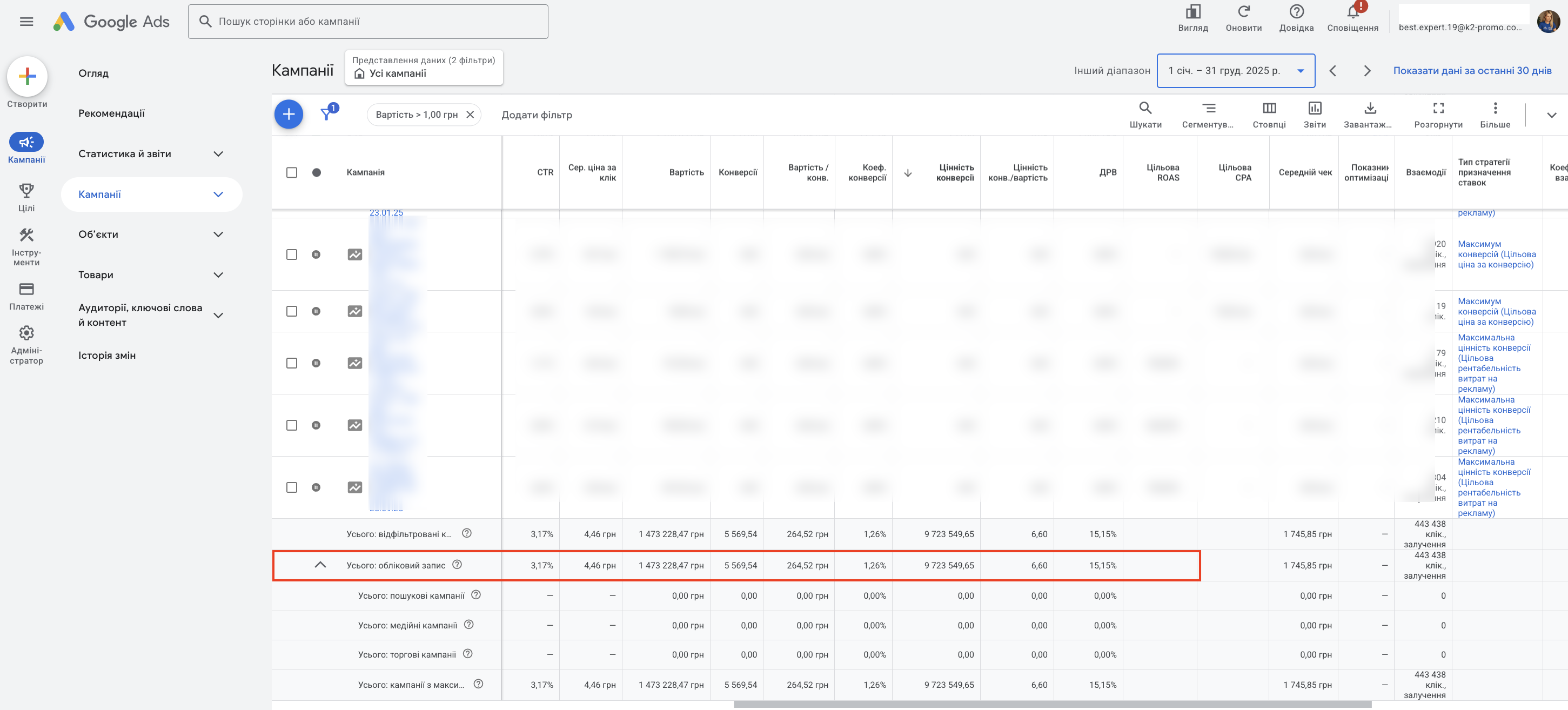Check the first campaign row checkbox

tap(292, 254)
